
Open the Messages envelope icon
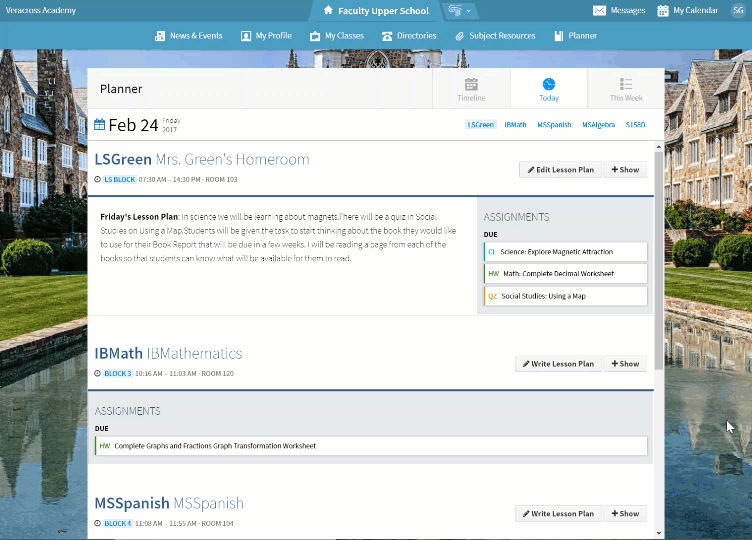pyautogui.click(x=599, y=11)
